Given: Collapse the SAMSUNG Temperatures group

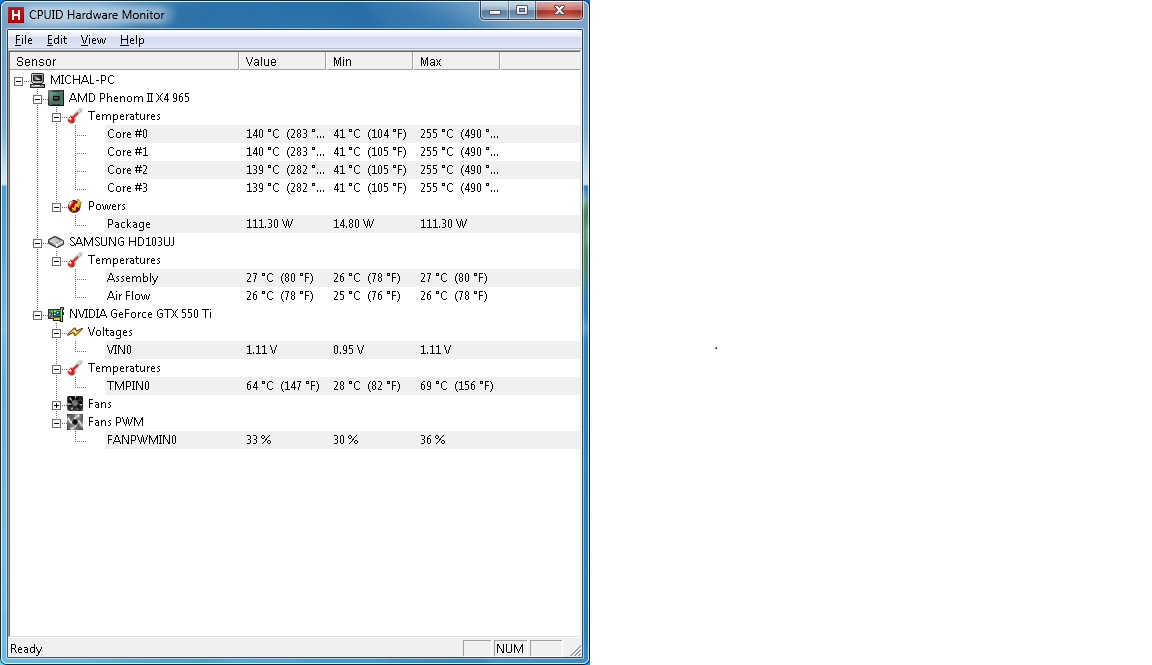Looking at the screenshot, I should click(x=57, y=261).
